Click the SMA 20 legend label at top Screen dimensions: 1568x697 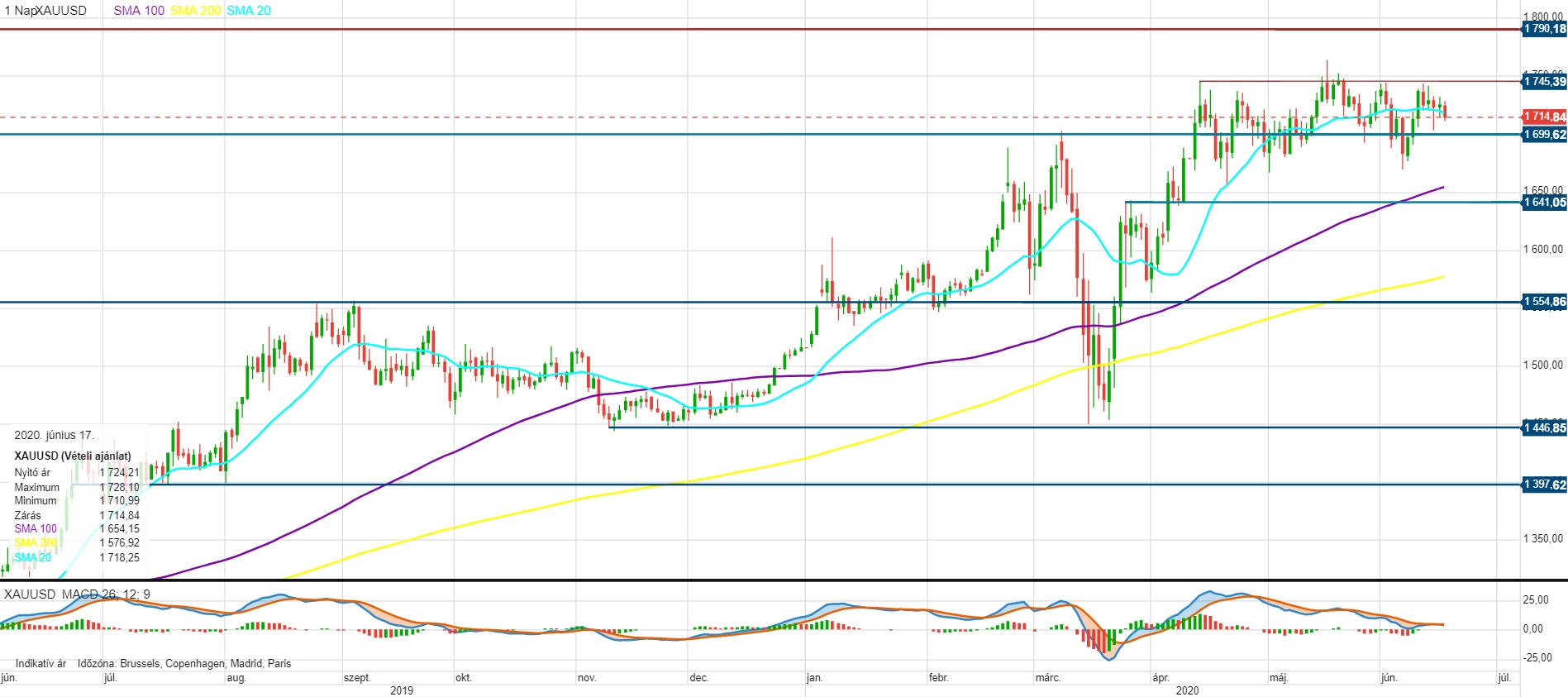point(249,11)
